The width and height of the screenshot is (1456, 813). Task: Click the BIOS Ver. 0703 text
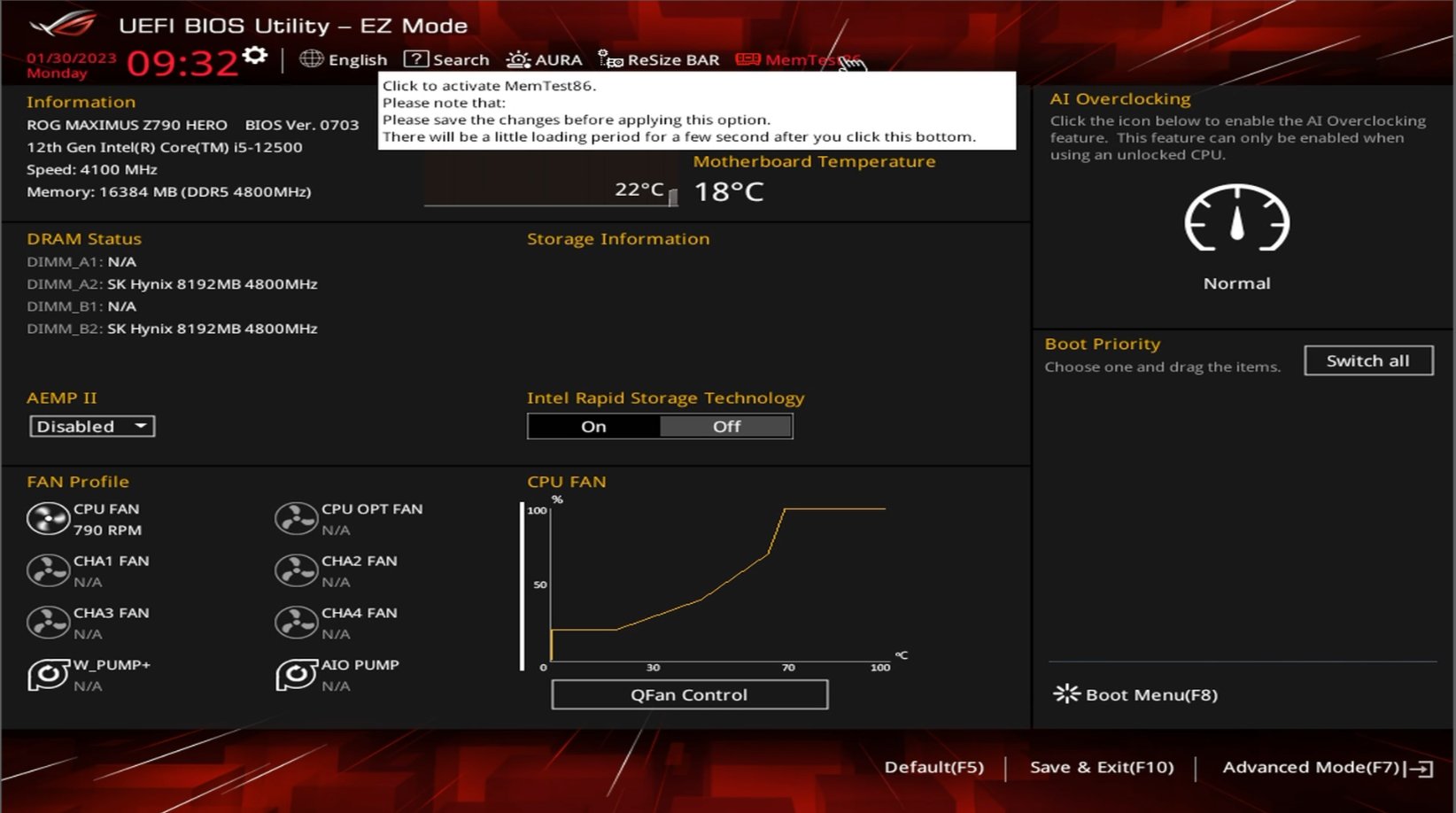(302, 125)
